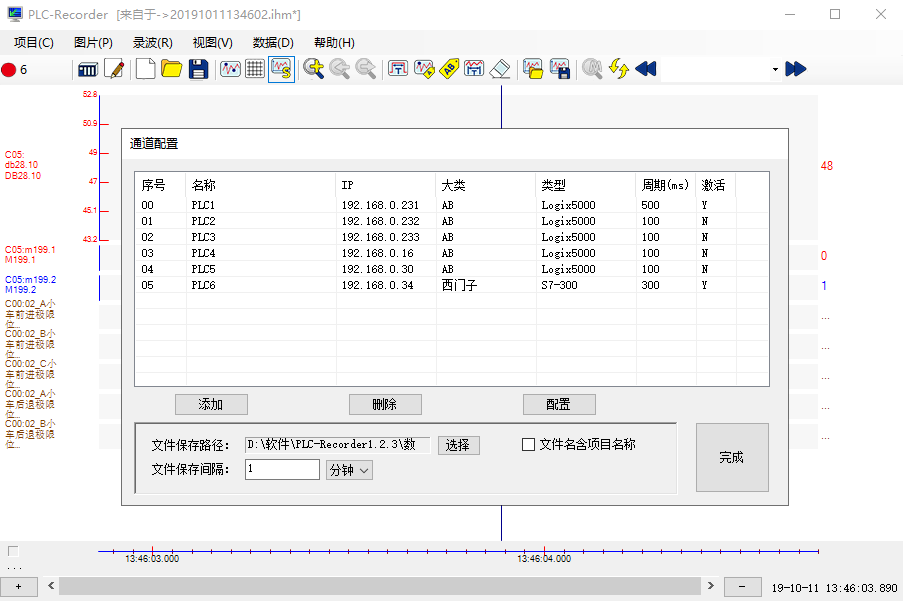
Task: Click the edit pencil toolbar icon
Action: click(x=115, y=69)
